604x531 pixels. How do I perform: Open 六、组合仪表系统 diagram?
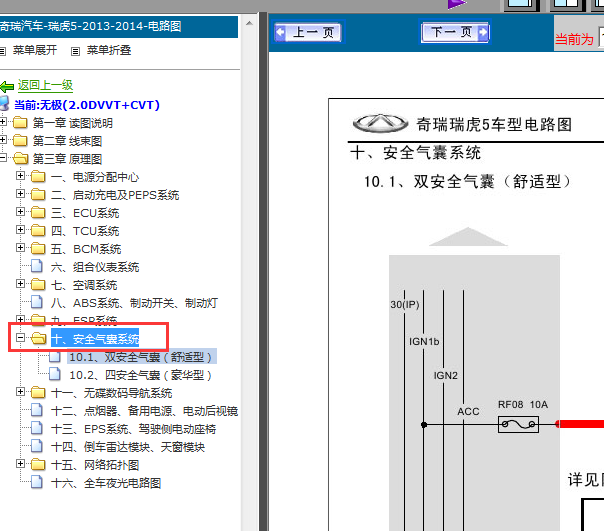95,267
